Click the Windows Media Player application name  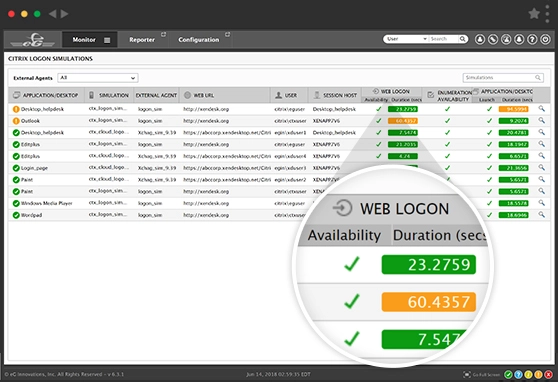(x=47, y=203)
